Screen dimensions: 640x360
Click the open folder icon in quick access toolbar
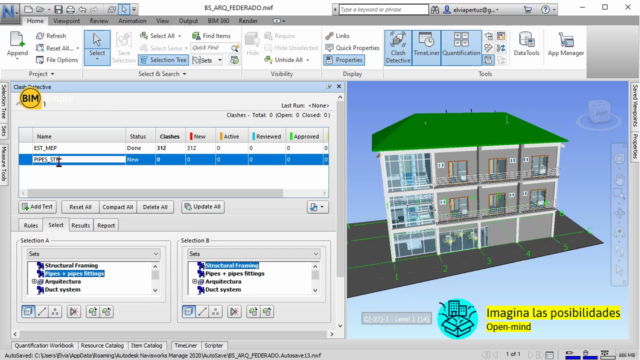pyautogui.click(x=40, y=9)
